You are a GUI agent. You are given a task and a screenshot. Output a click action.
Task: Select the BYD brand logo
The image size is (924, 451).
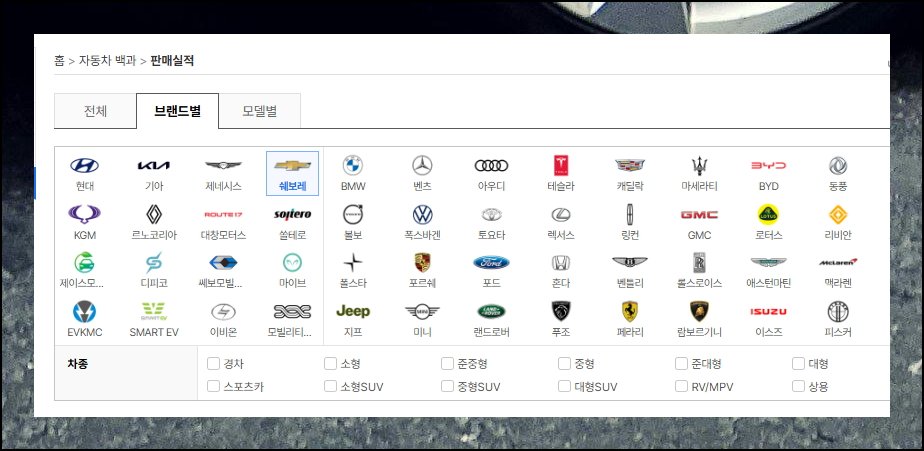768,166
